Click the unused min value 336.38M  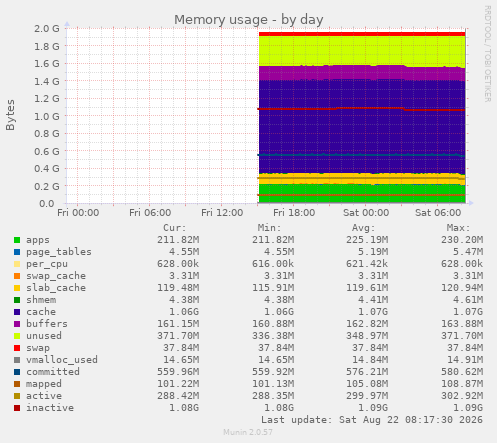(x=273, y=336)
